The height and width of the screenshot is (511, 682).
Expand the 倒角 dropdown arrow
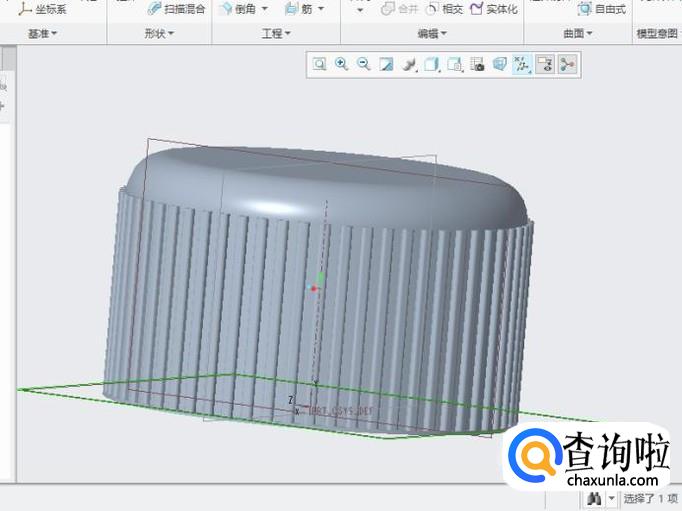pyautogui.click(x=264, y=8)
